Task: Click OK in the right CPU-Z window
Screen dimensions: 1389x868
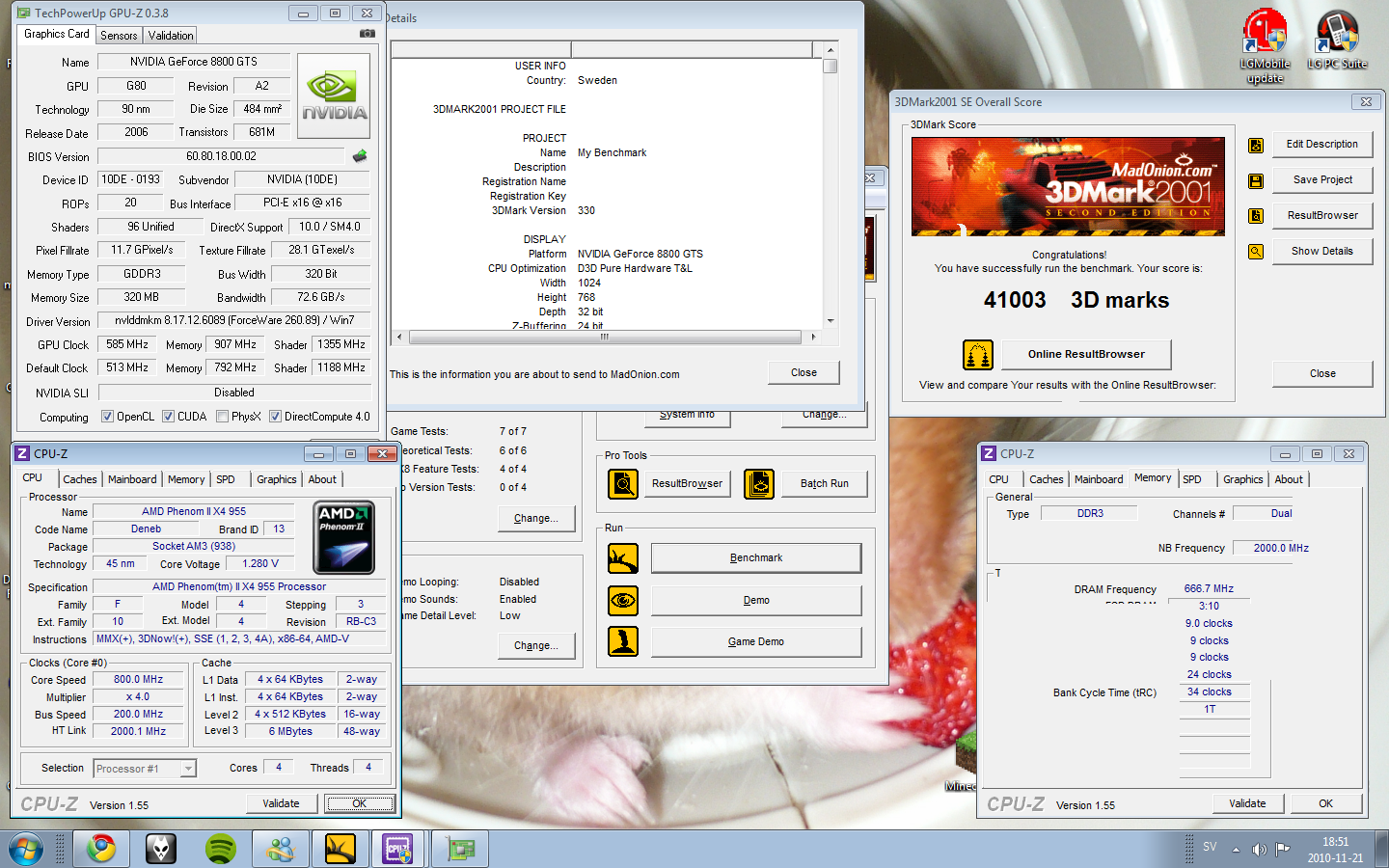Action: [x=1325, y=803]
